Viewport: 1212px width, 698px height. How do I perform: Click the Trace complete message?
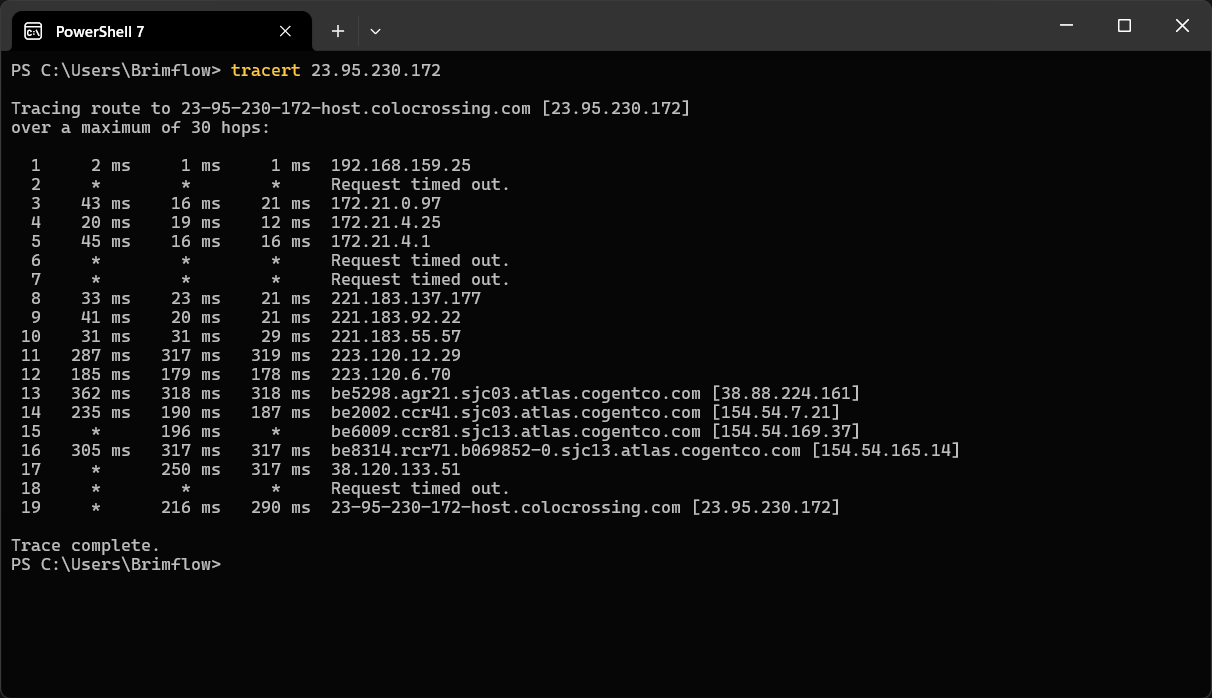85,546
